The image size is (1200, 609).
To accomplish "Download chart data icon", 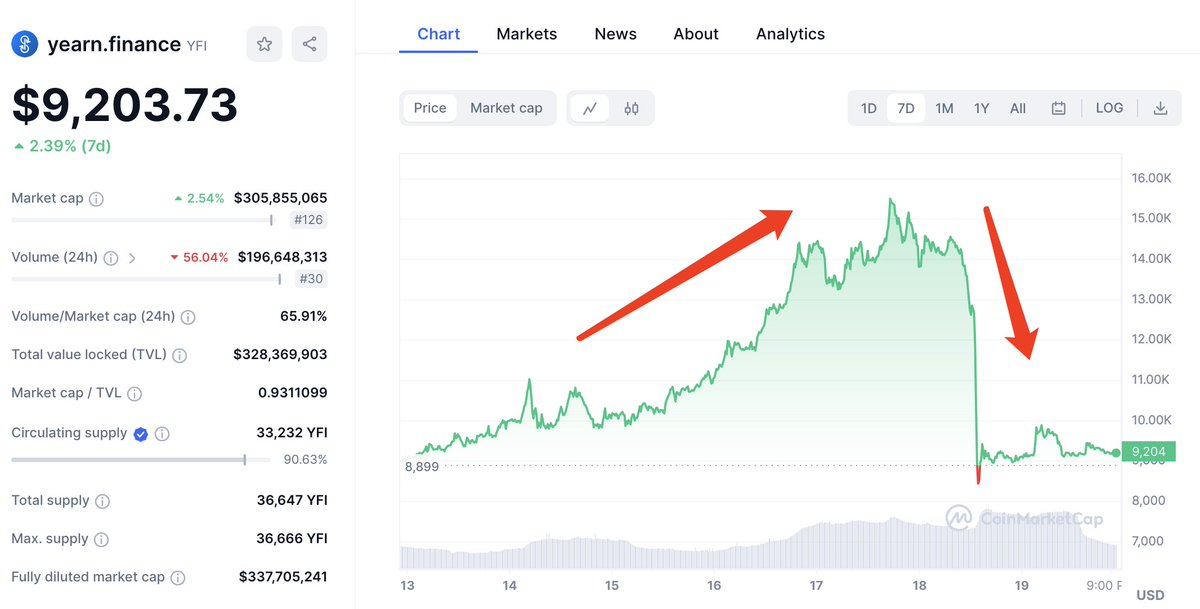I will [1160, 108].
